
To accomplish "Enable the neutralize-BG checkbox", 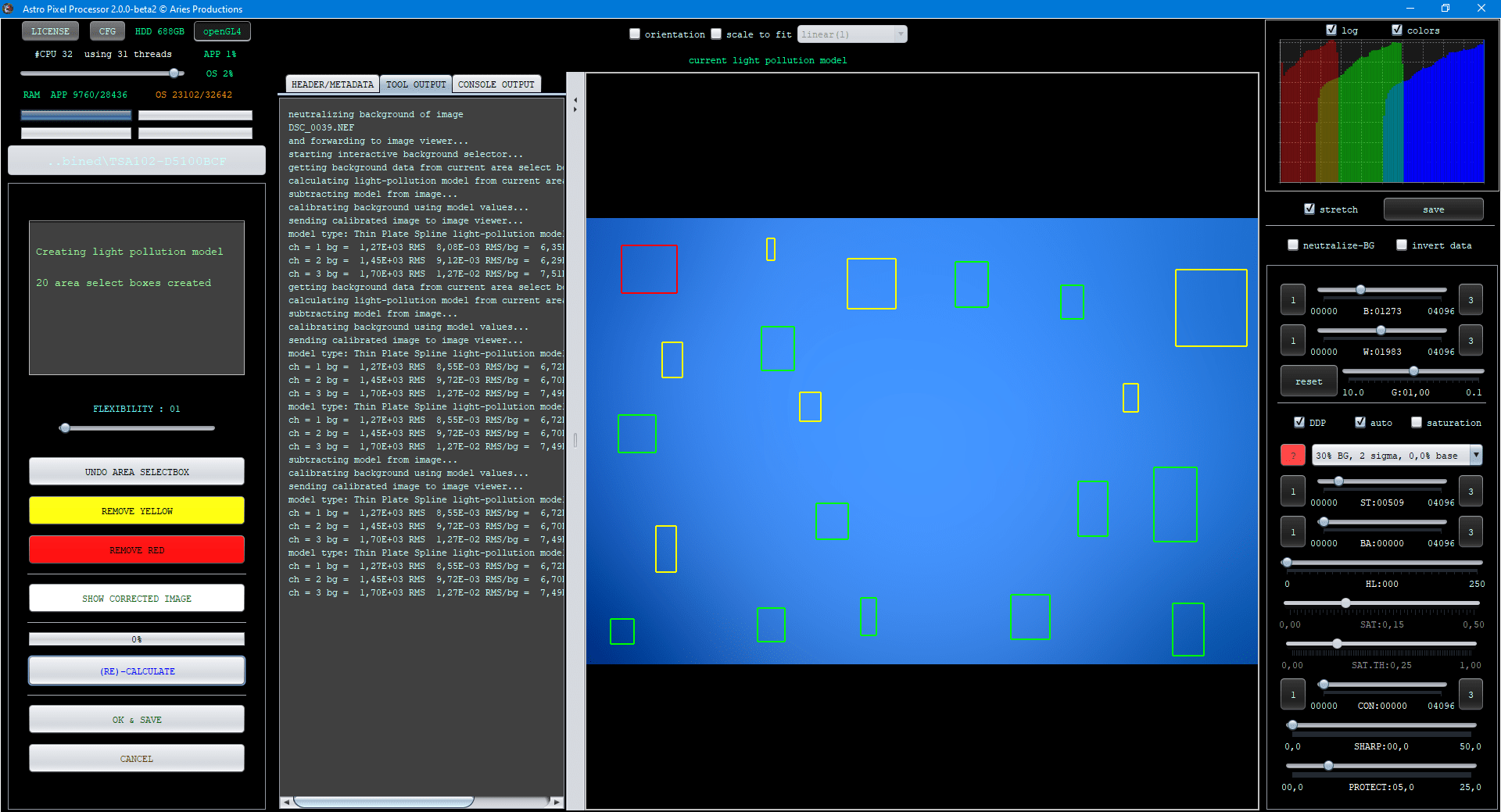I will coord(1293,245).
